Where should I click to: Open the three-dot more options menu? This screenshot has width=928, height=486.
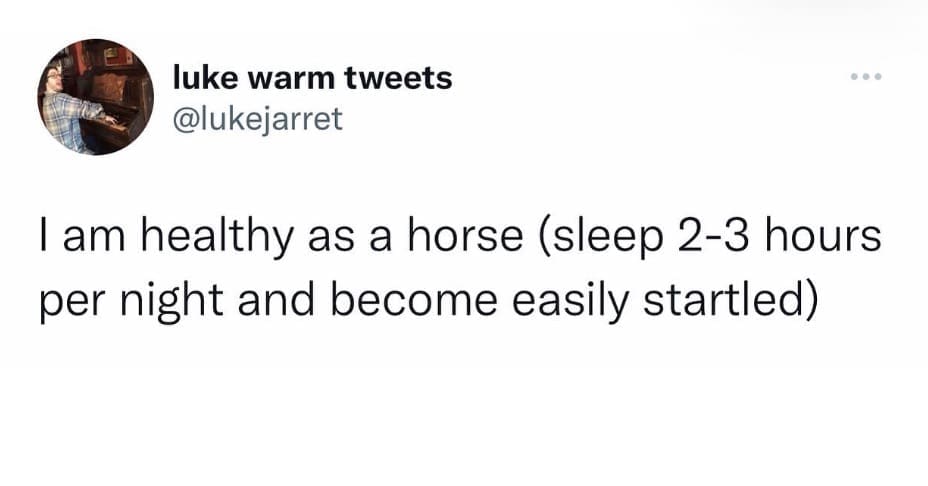click(864, 77)
